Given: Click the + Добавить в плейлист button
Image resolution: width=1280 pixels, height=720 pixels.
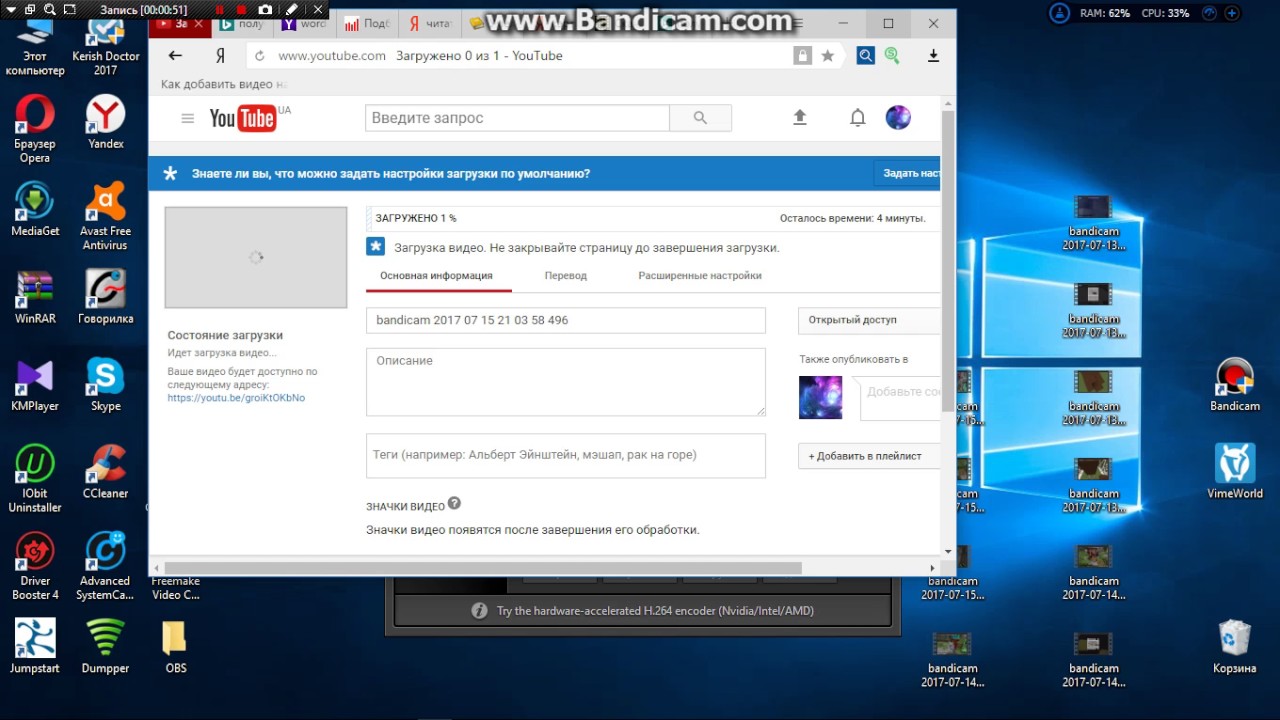Looking at the screenshot, I should point(869,456).
